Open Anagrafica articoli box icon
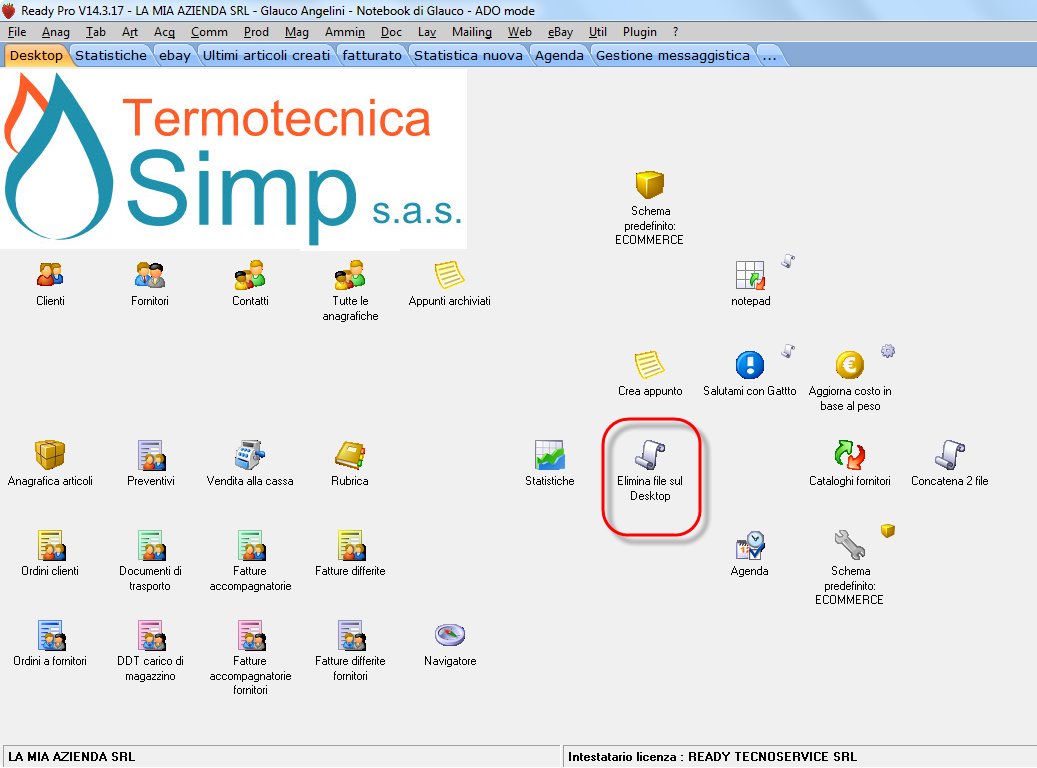Image resolution: width=1037 pixels, height=768 pixels. pos(50,455)
